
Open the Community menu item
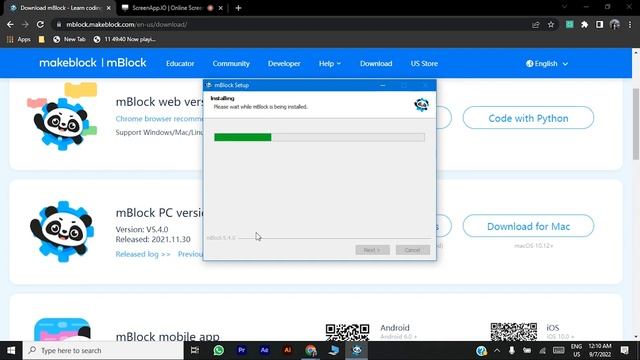231,64
